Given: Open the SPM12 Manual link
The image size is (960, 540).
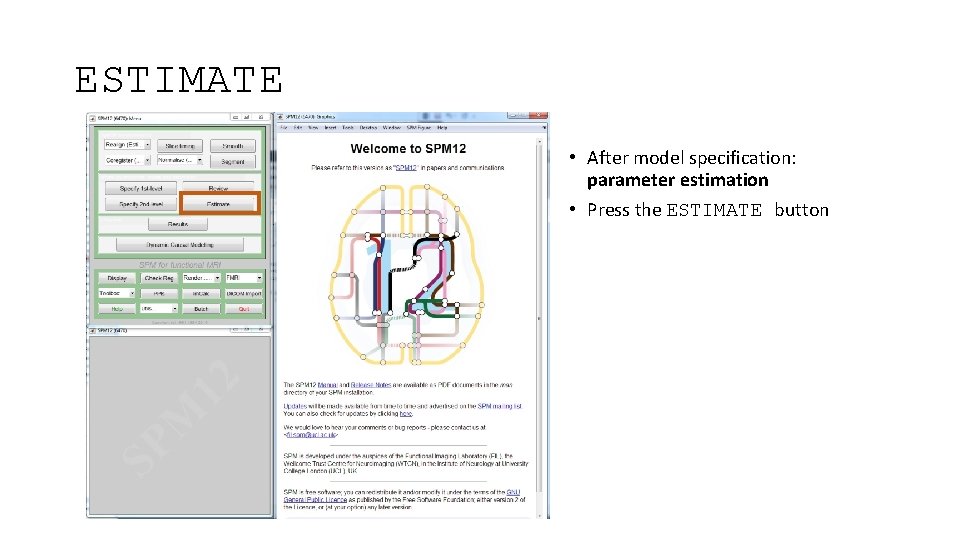Looking at the screenshot, I should [x=328, y=385].
